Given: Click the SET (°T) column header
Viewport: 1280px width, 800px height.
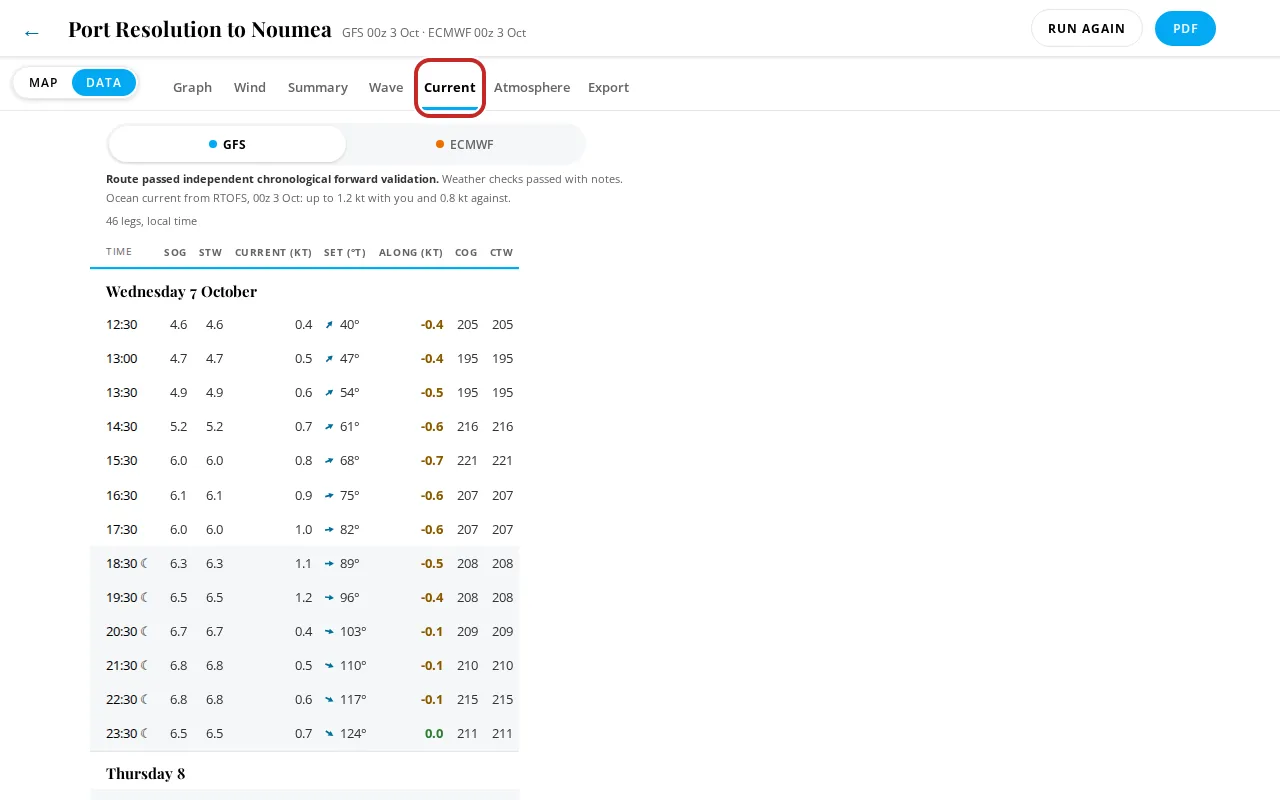Looking at the screenshot, I should (345, 252).
